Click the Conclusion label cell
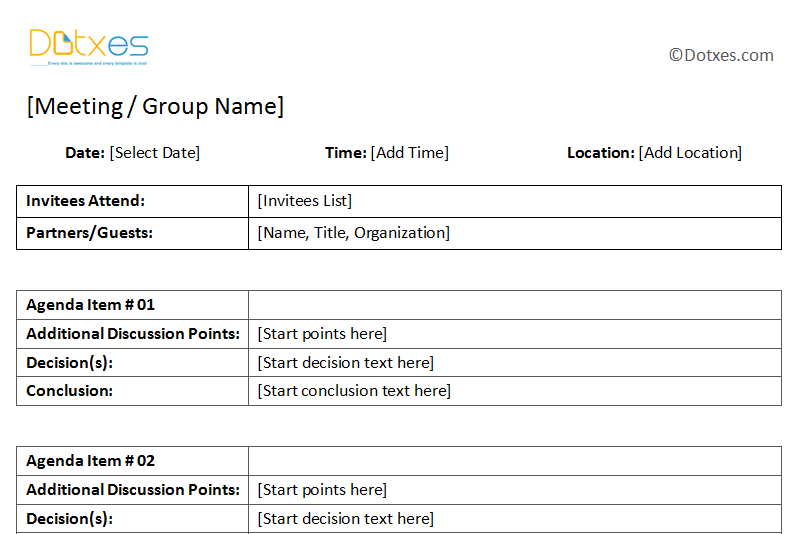 pyautogui.click(x=133, y=391)
